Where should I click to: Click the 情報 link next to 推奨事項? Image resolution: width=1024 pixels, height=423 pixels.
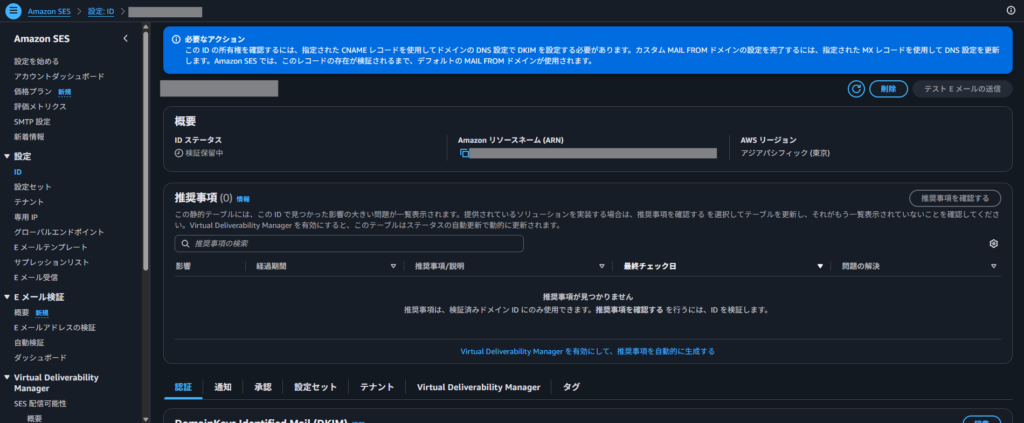(243, 198)
